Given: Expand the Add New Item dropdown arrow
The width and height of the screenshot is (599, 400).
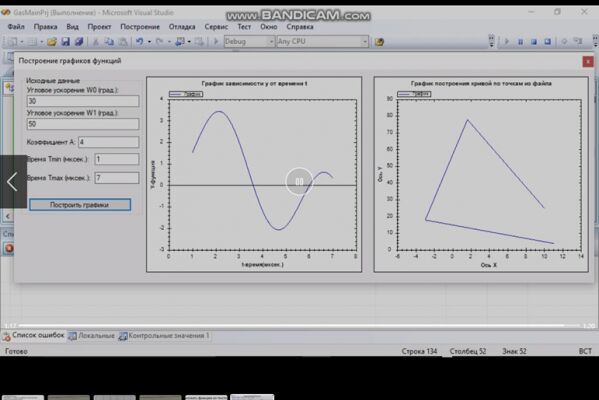Looking at the screenshot, I should point(42,42).
